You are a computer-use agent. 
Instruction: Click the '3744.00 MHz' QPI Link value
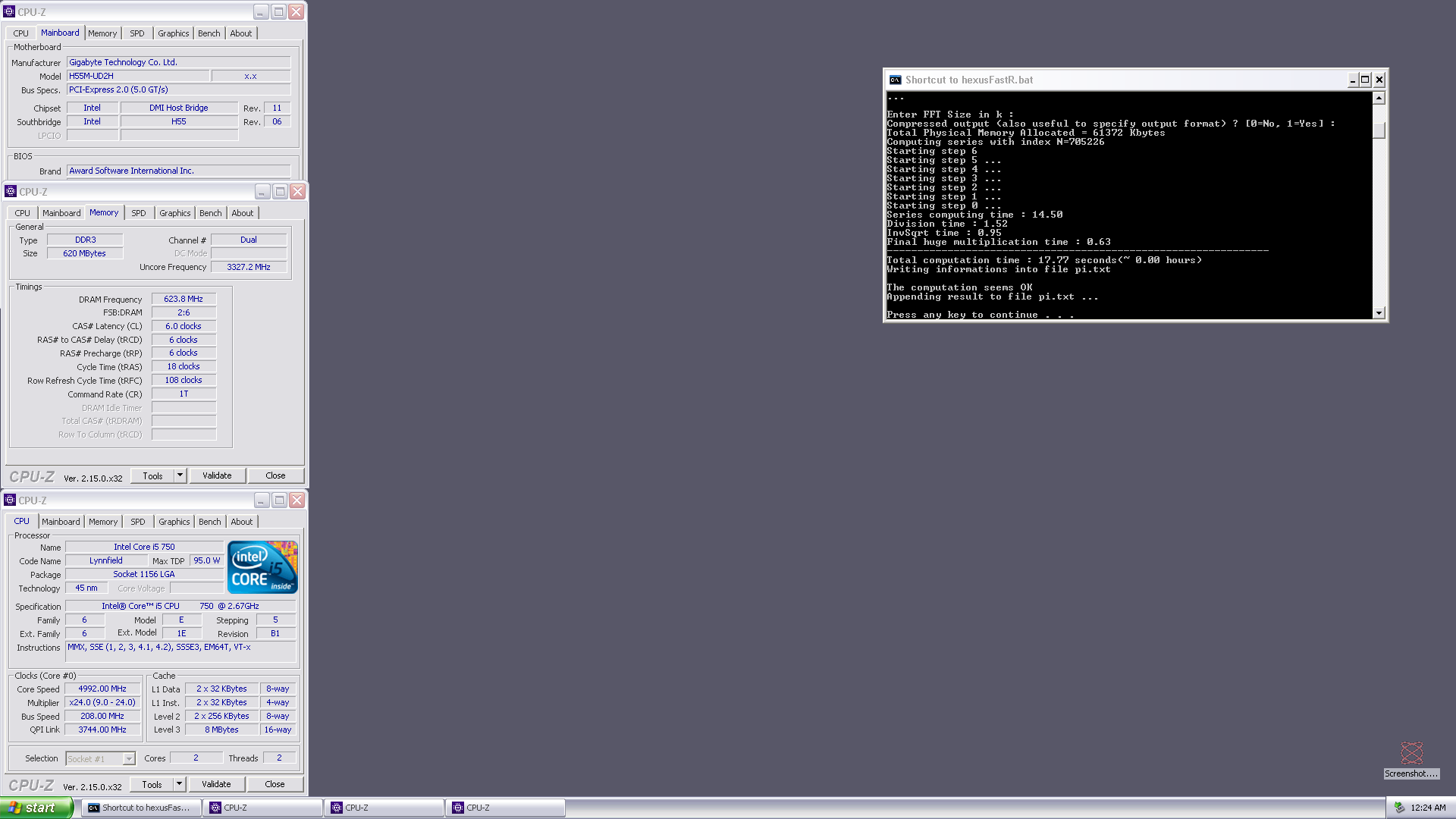[x=102, y=730]
